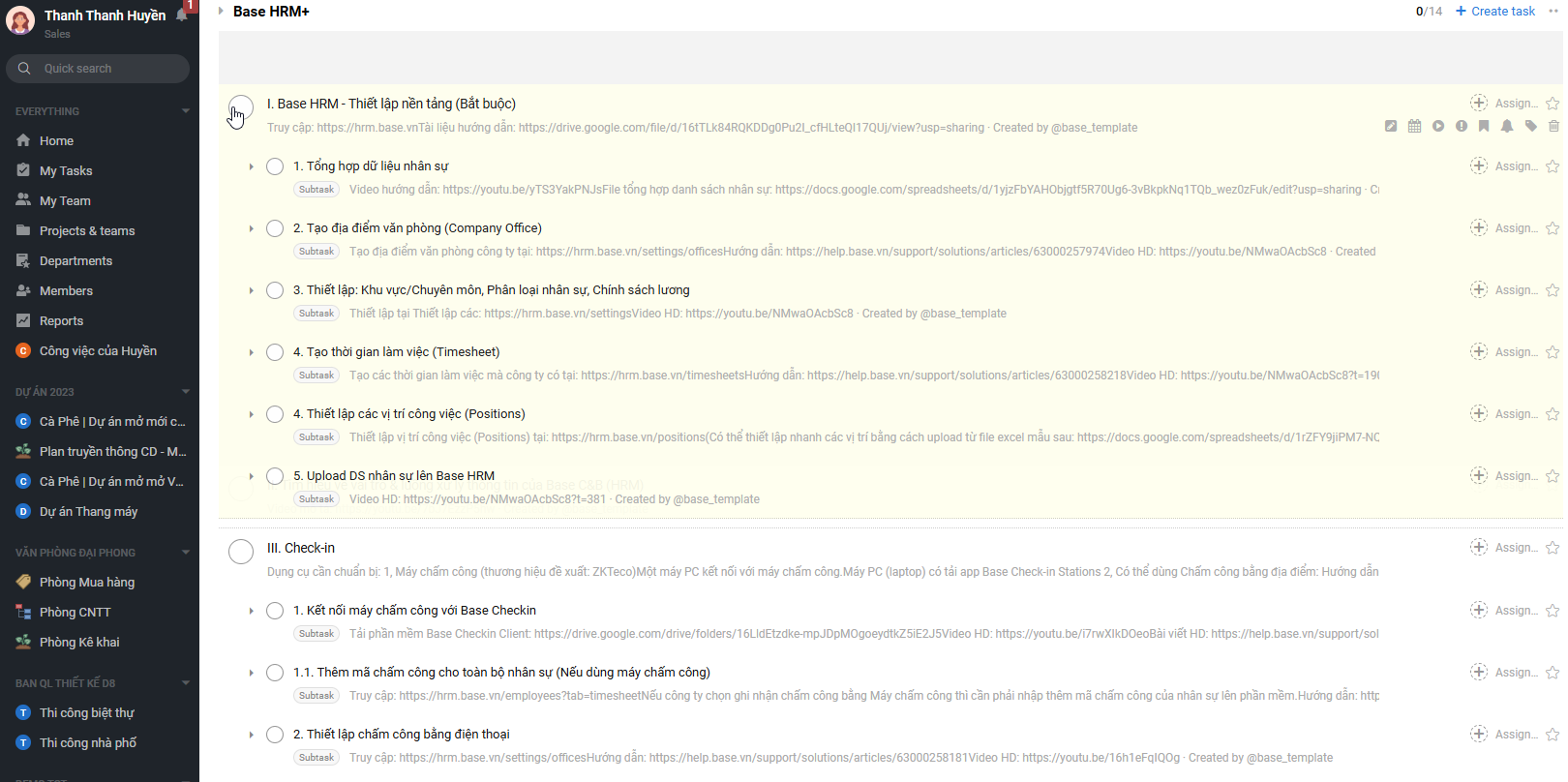Check off 'Upload DS nhân sự lên Base HRM'

click(x=275, y=476)
